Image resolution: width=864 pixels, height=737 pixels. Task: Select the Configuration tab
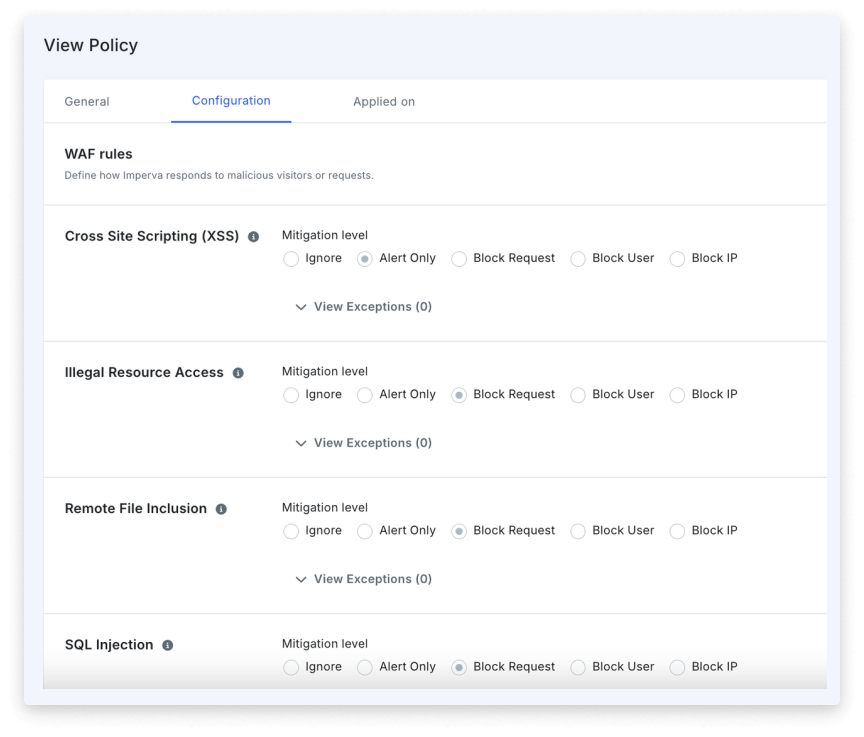(x=231, y=101)
